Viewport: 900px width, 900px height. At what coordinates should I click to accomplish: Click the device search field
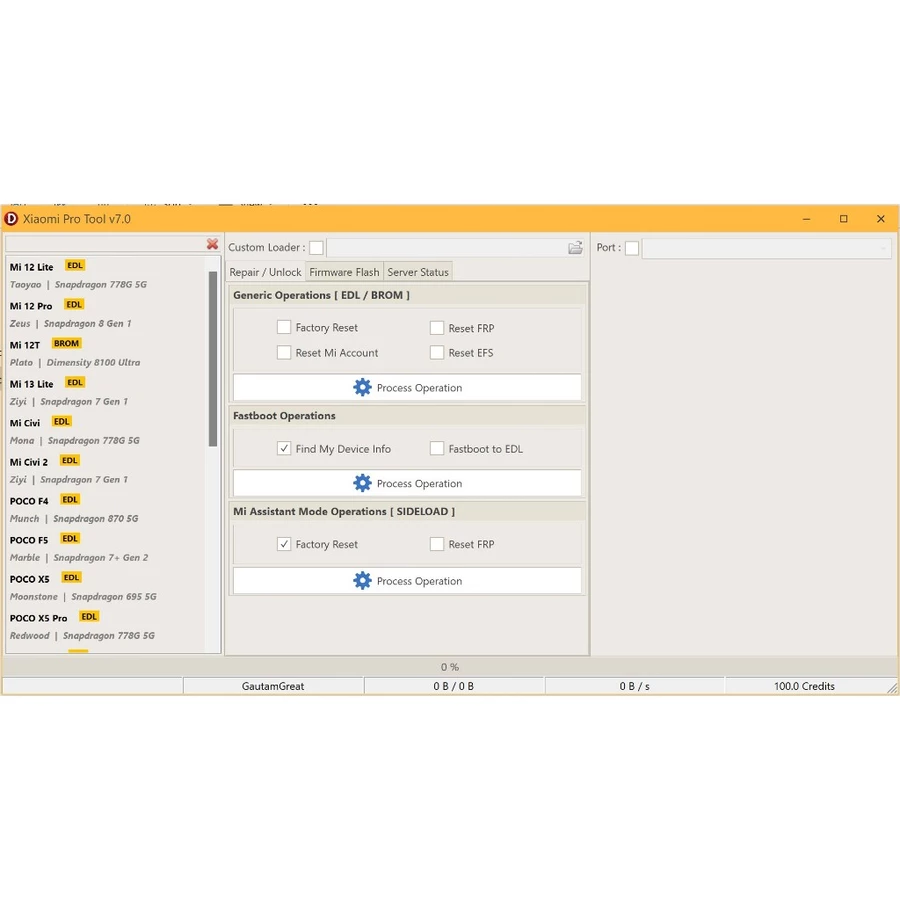tap(105, 244)
